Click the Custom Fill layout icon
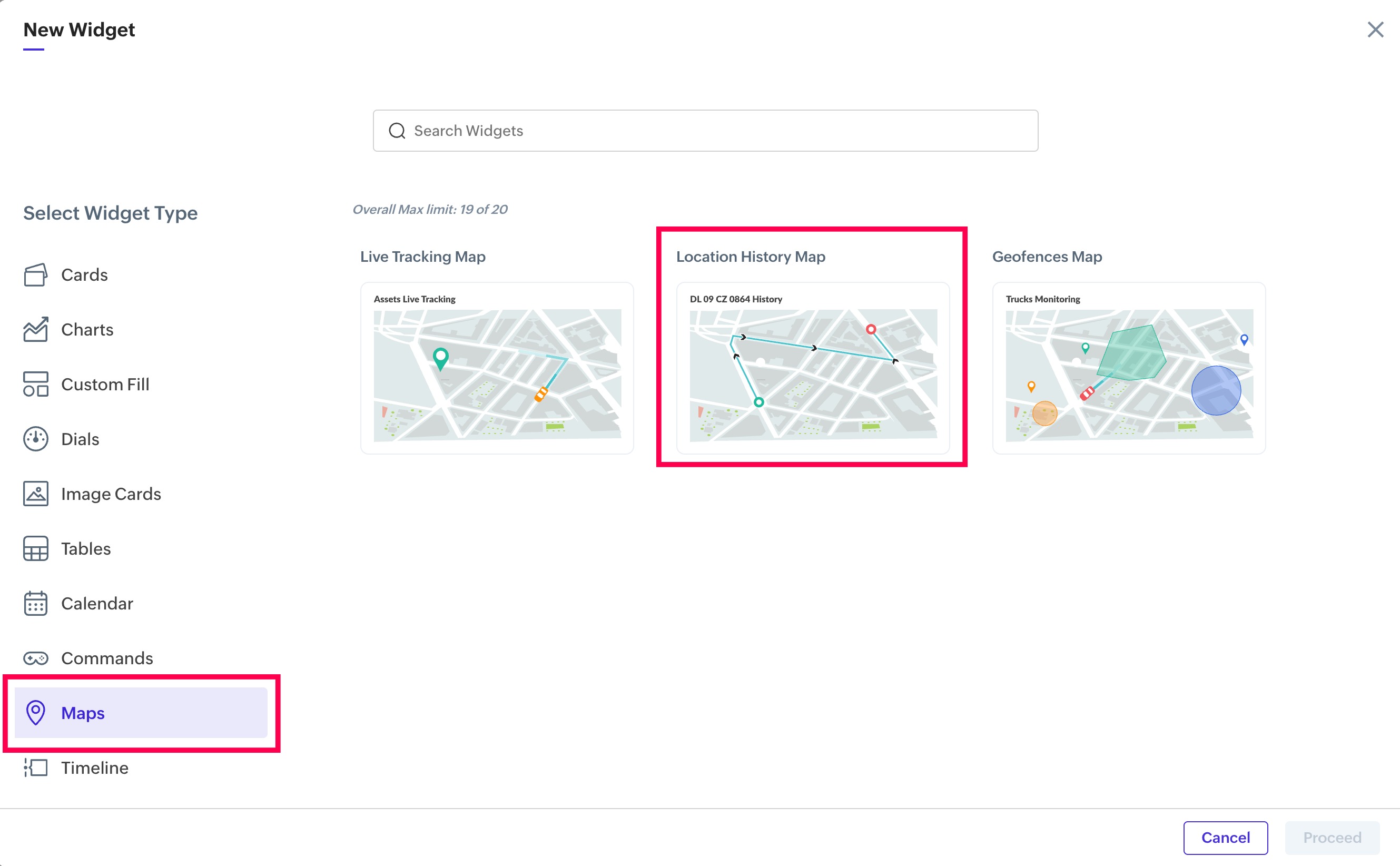The height and width of the screenshot is (866, 1400). tap(35, 385)
